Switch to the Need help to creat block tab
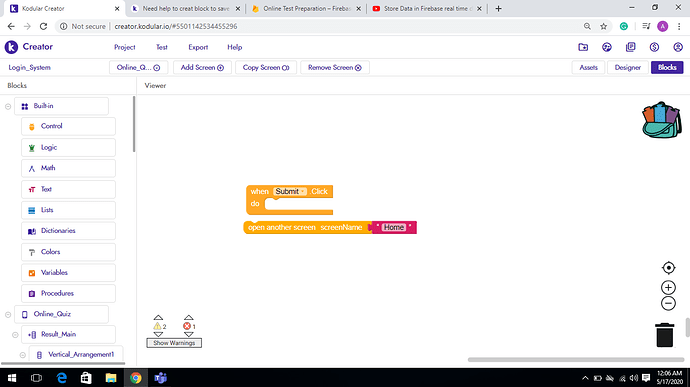690x387 pixels. pos(186,8)
